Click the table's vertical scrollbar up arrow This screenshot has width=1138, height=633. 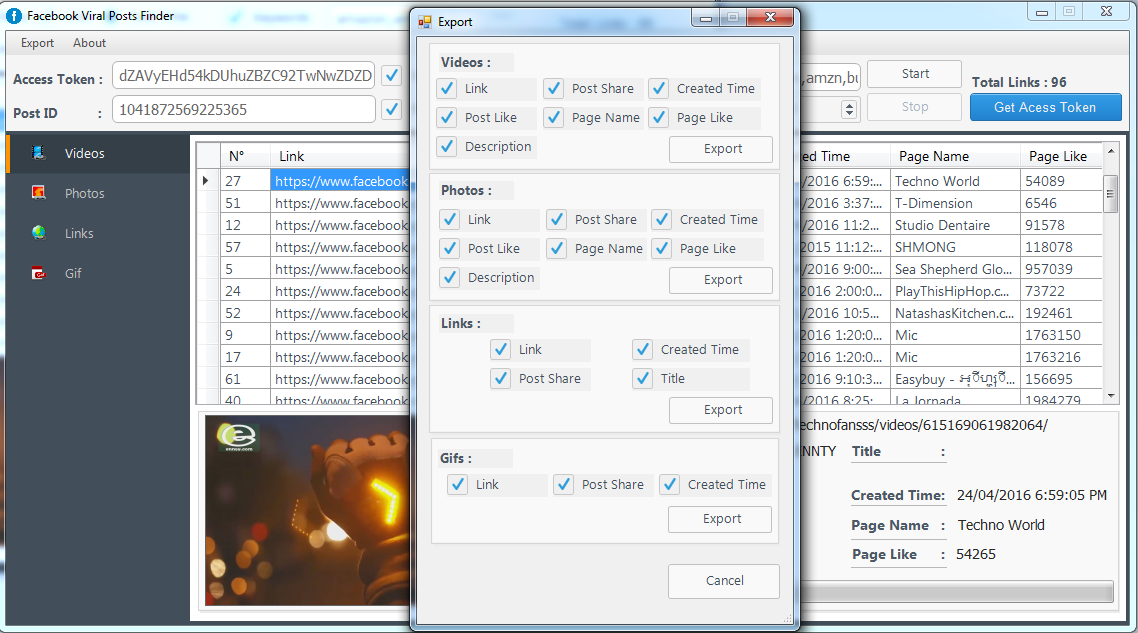1110,151
